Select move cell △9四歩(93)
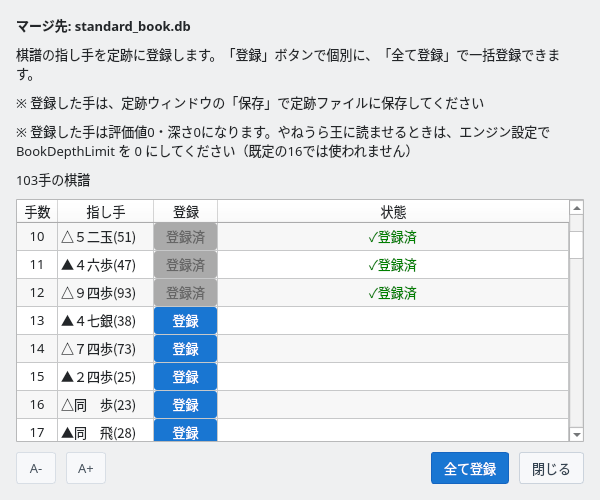The image size is (600, 500). click(x=106, y=293)
